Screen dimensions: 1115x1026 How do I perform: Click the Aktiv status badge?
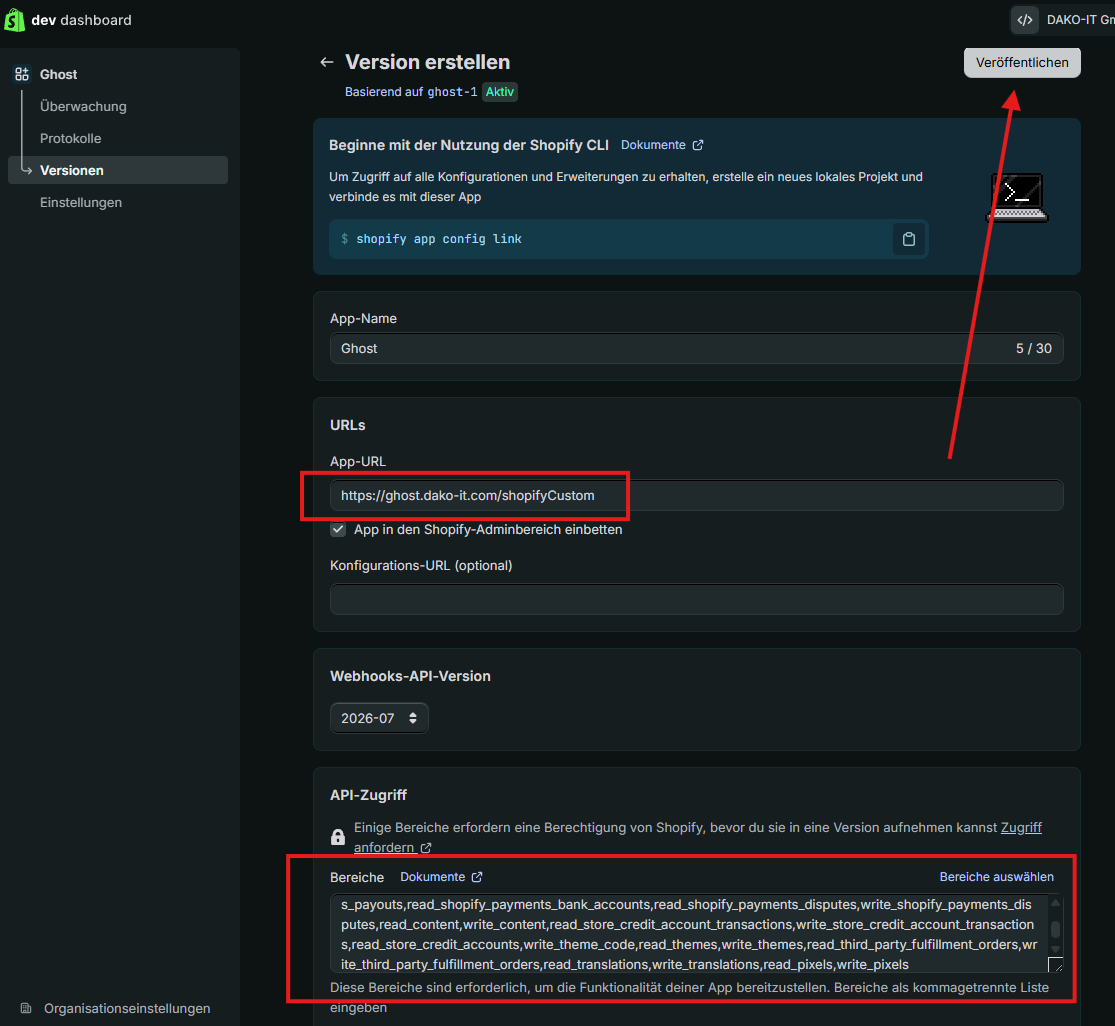(500, 92)
